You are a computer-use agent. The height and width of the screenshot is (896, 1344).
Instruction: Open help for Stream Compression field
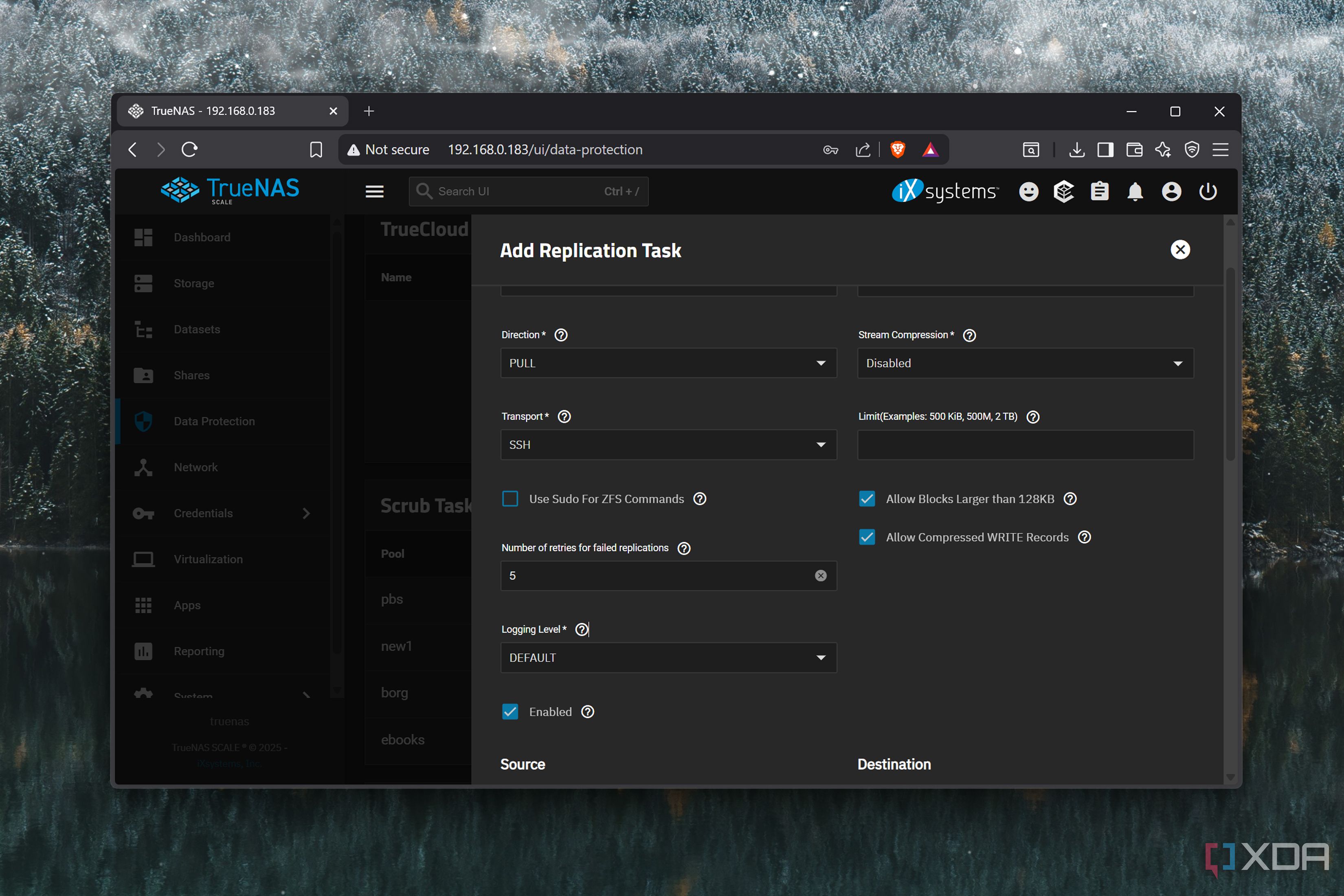tap(969, 336)
